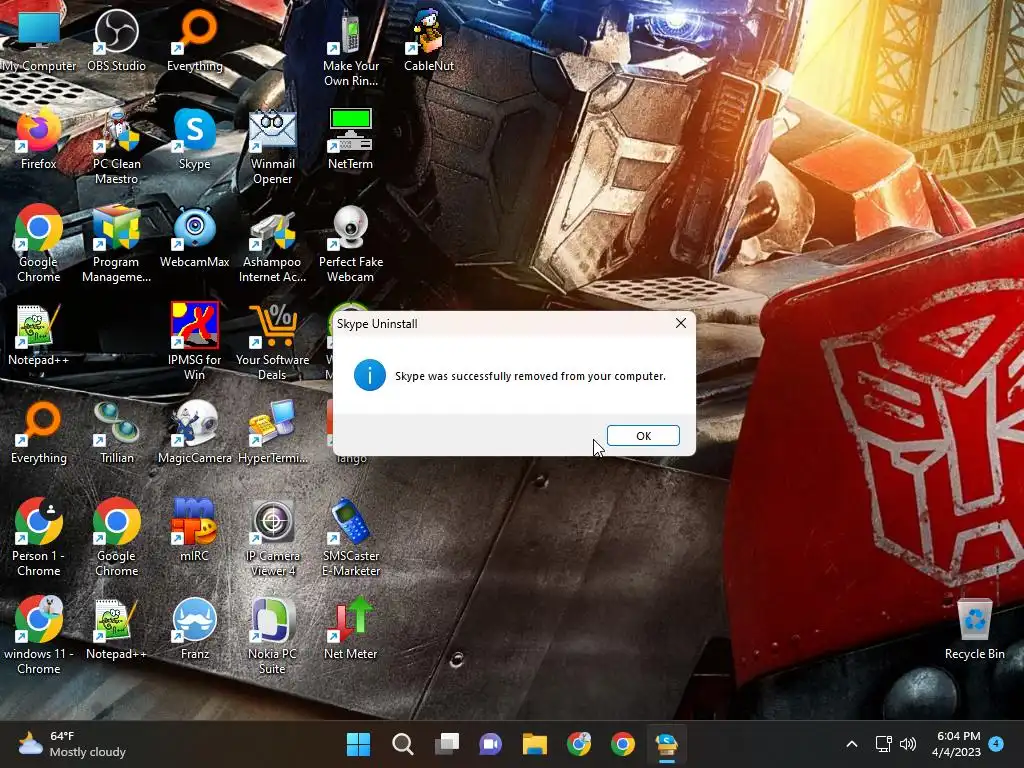Select active Skype uninstaller taskbar icon
The height and width of the screenshot is (768, 1024).
[667, 744]
